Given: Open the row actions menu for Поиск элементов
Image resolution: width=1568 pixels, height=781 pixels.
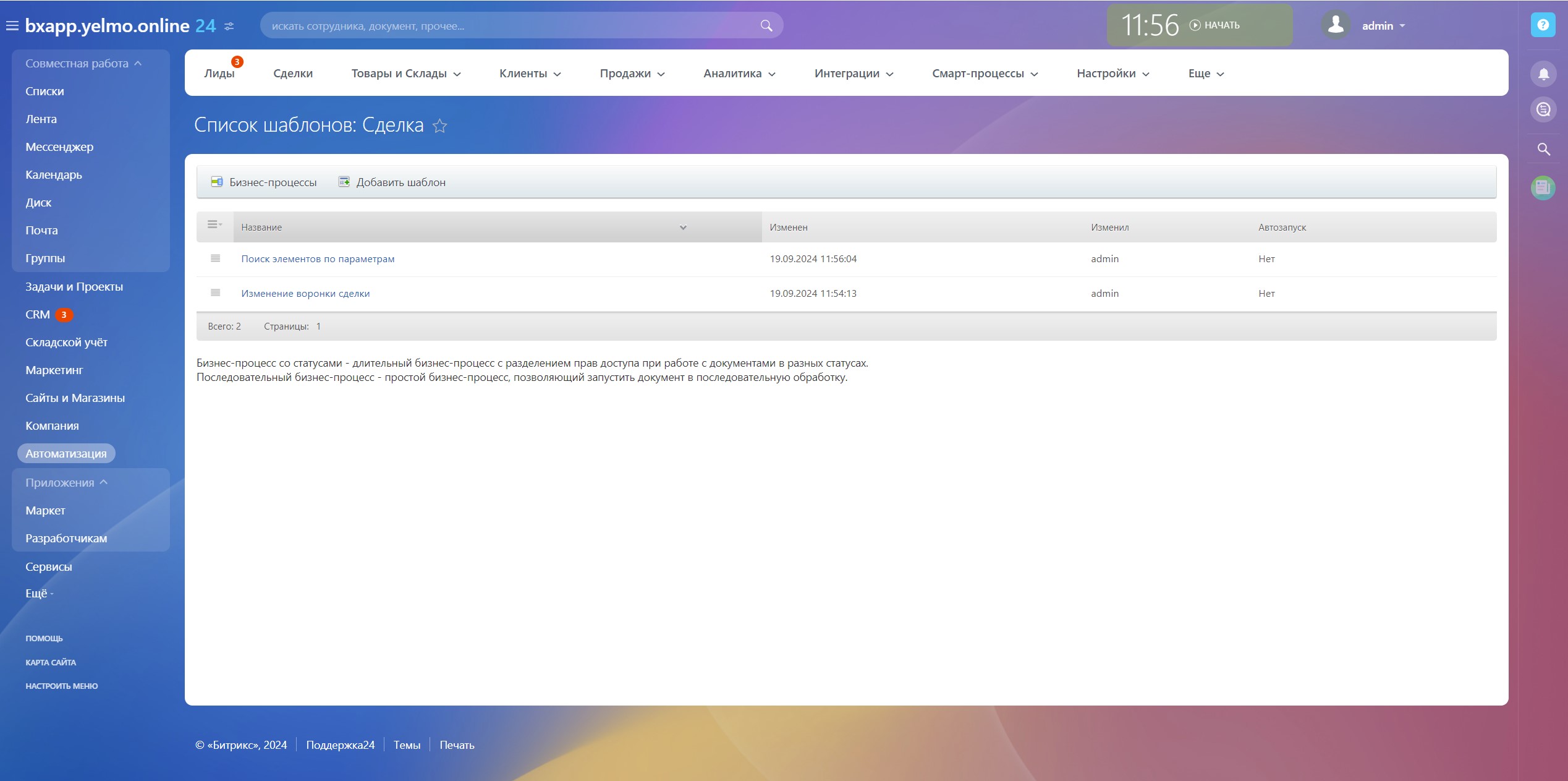Looking at the screenshot, I should point(215,258).
